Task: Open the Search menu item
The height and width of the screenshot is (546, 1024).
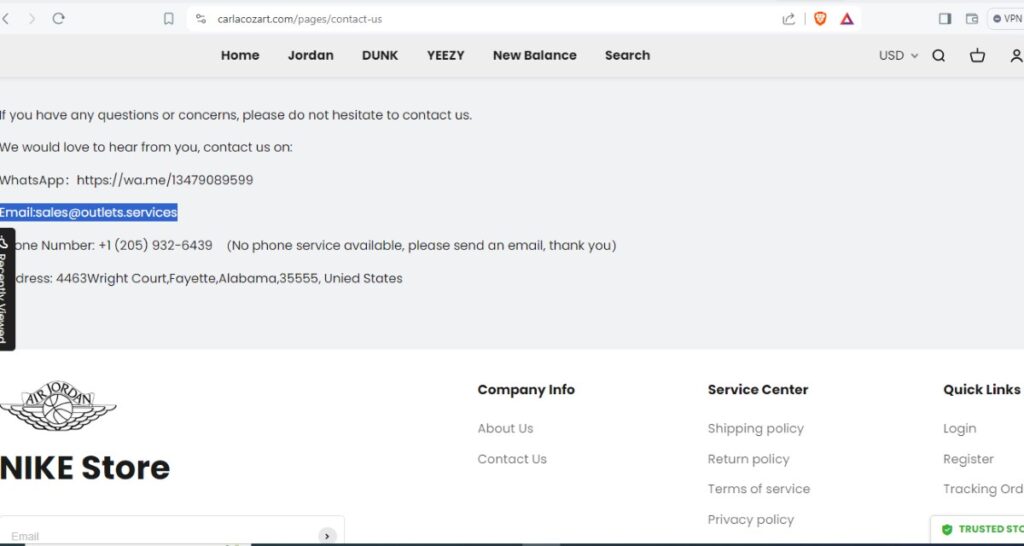Action: pyautogui.click(x=628, y=56)
